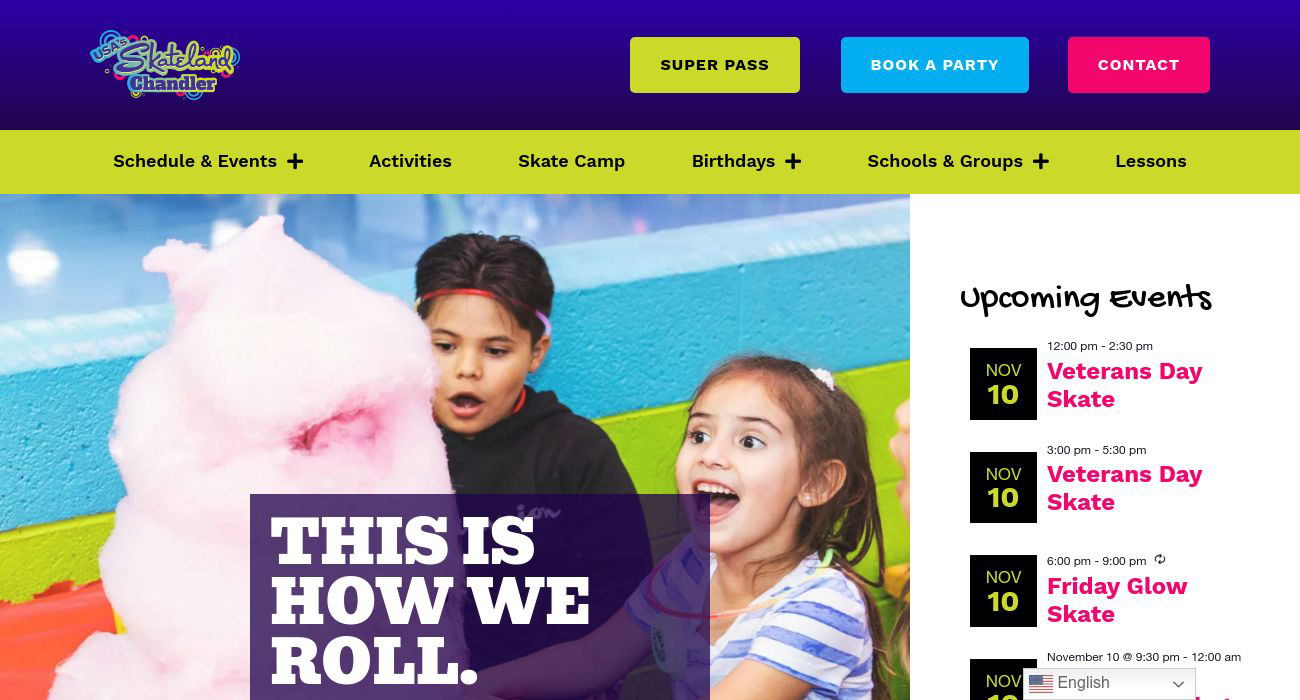Expand the Schools & Groups plus icon
The image size is (1300, 700).
pos(1041,161)
